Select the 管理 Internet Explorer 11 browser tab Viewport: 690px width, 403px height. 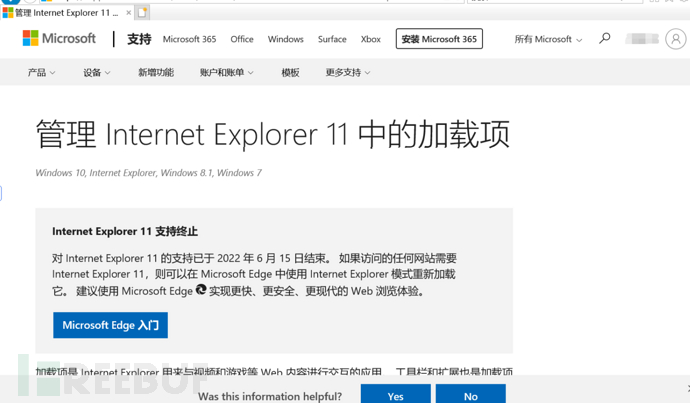(x=66, y=13)
